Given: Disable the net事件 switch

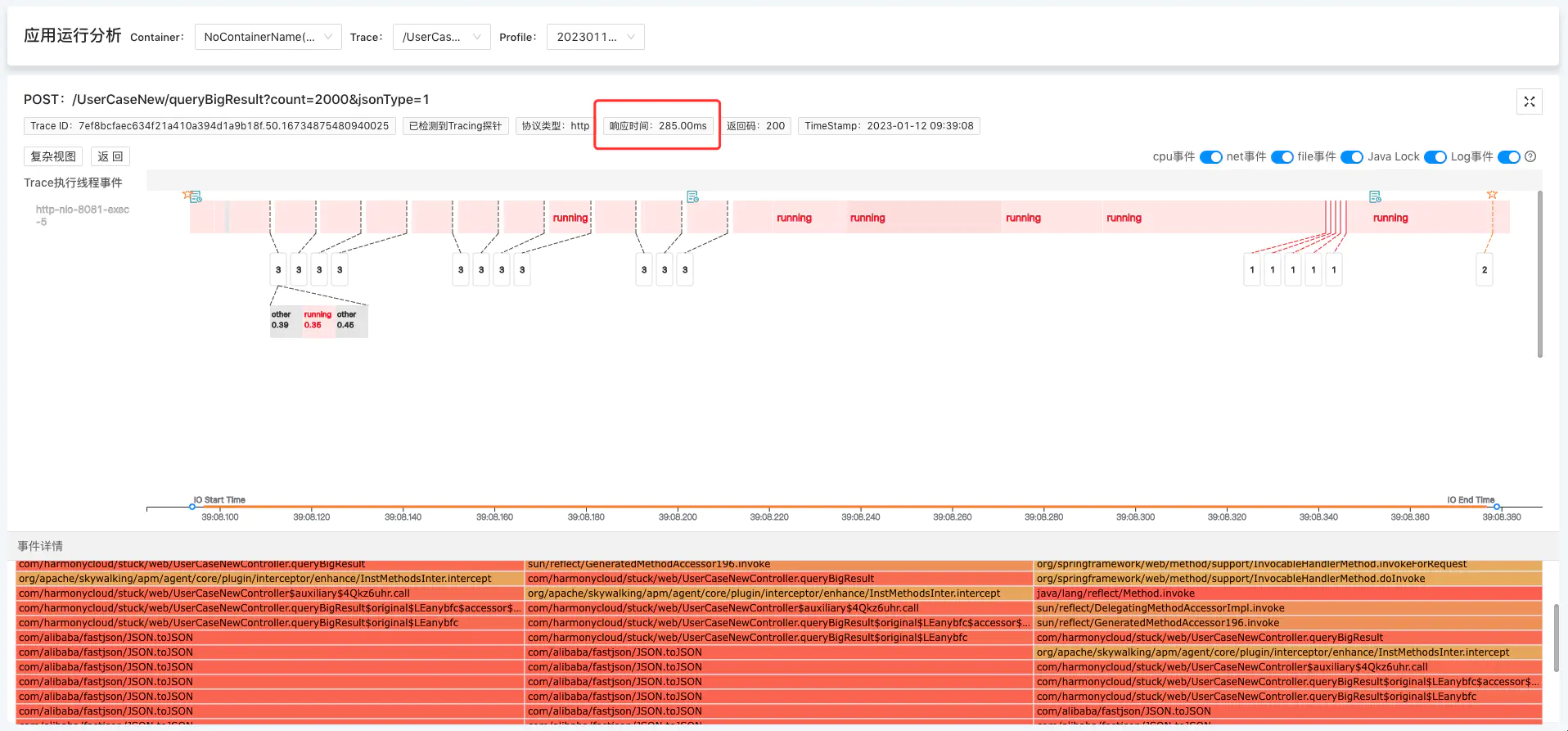Looking at the screenshot, I should point(1282,157).
